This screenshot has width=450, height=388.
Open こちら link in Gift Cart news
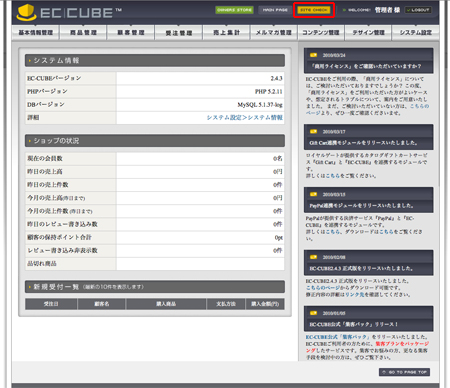[x=333, y=176]
